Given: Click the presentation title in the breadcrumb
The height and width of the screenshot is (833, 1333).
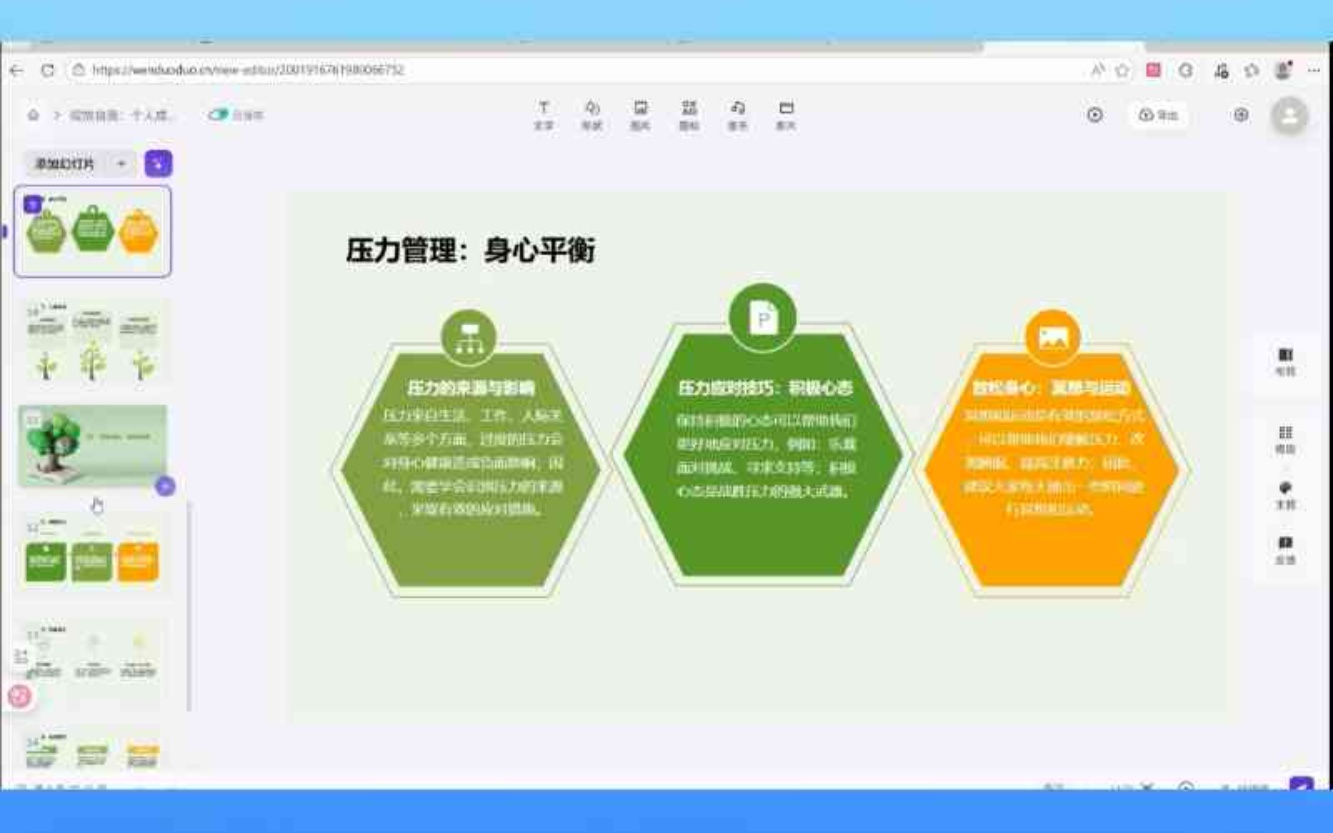Looking at the screenshot, I should (123, 115).
